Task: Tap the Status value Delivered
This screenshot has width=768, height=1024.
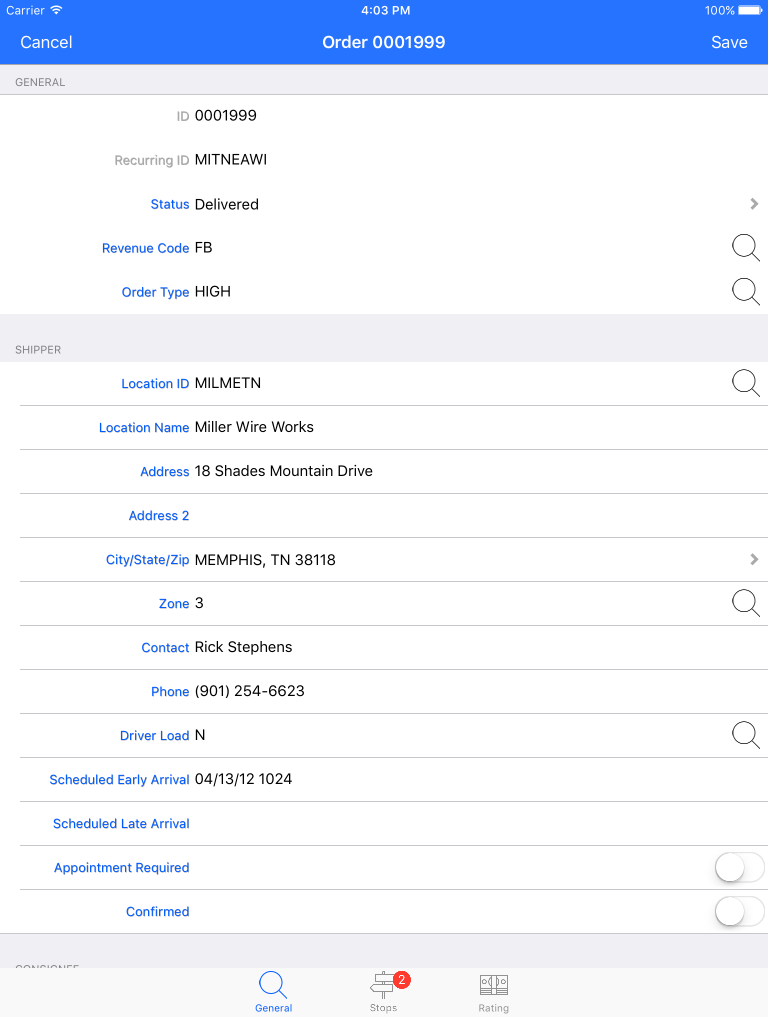Action: coord(227,204)
